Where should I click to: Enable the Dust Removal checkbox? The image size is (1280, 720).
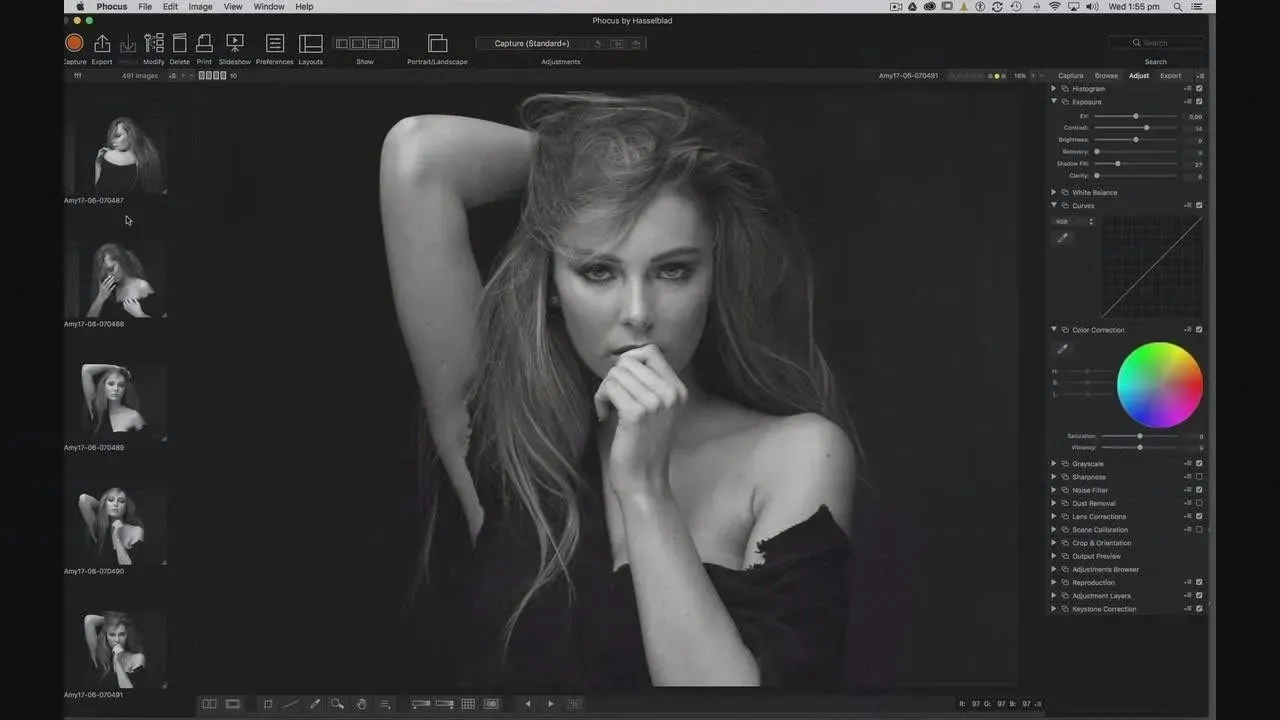[x=1199, y=503]
